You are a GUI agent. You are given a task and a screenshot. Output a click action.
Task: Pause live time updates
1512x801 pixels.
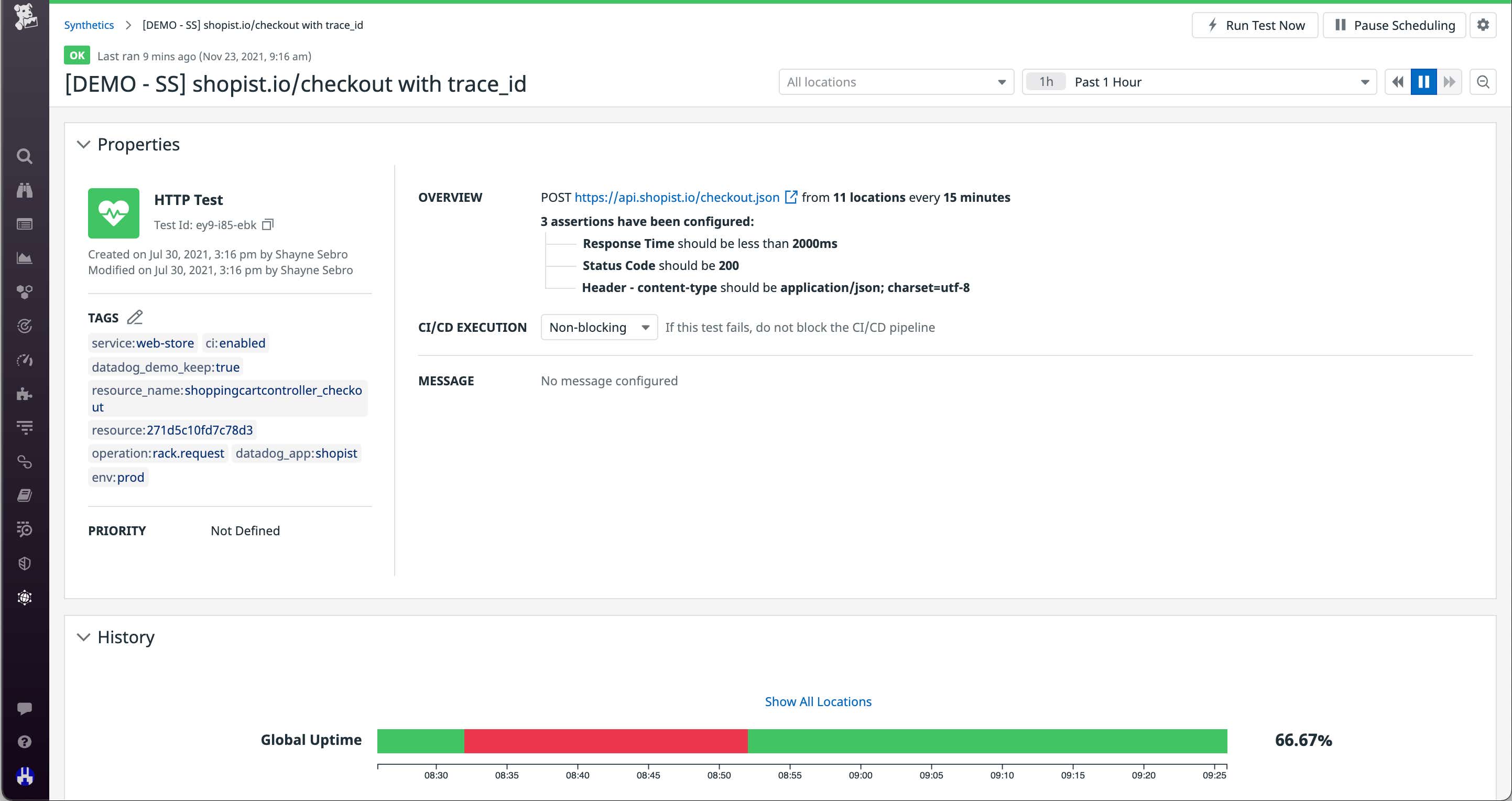1424,82
